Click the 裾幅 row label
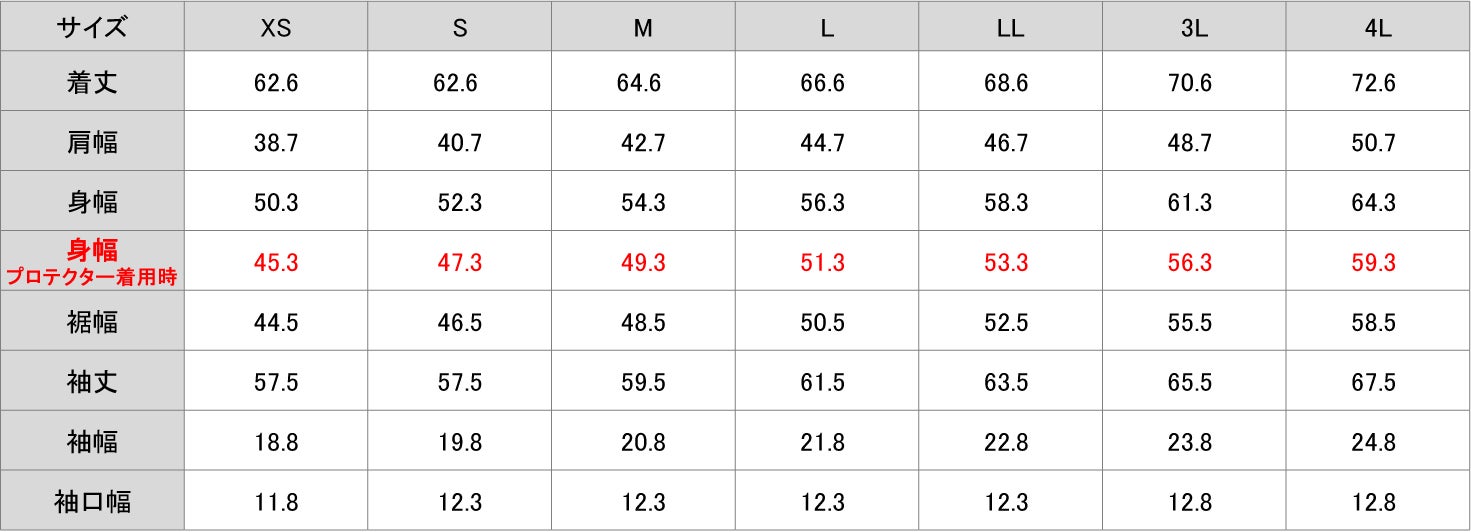The height and width of the screenshot is (532, 1471). [92, 322]
